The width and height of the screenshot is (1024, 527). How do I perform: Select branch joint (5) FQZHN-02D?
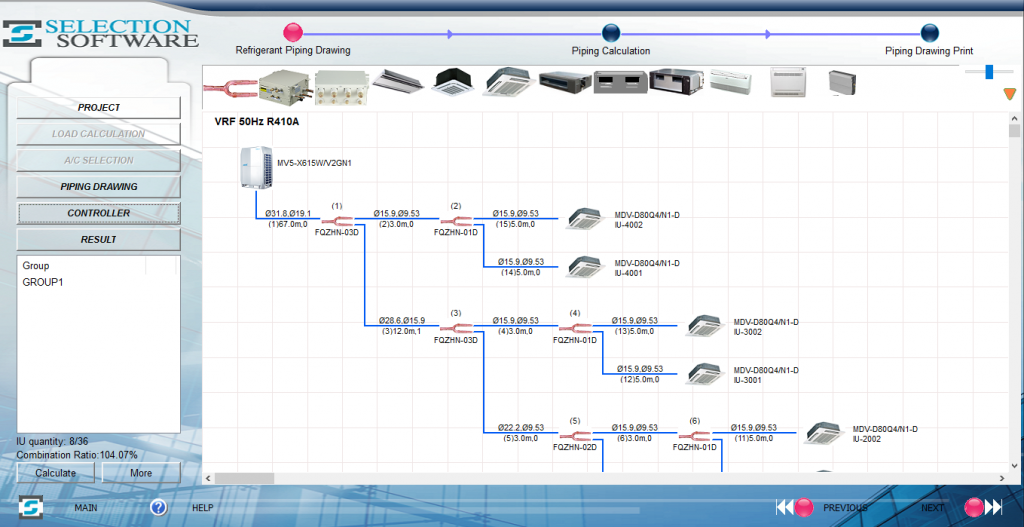pos(575,435)
